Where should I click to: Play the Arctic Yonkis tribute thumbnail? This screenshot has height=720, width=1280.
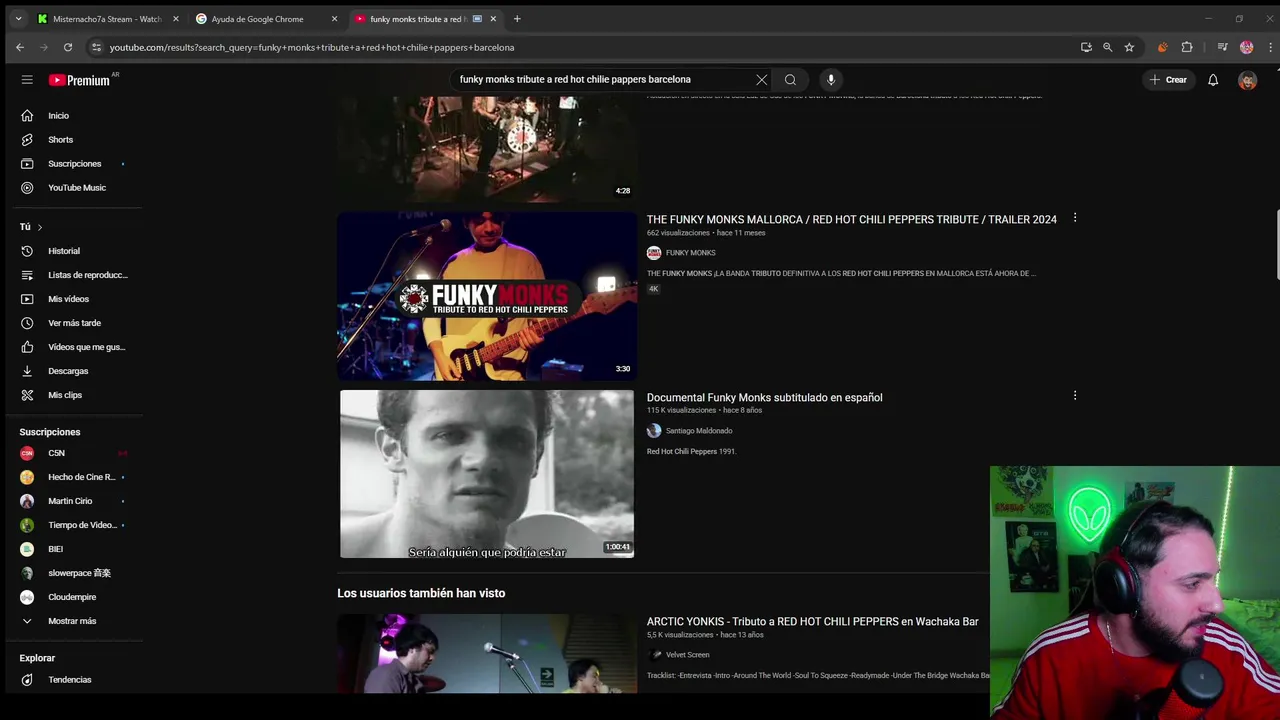click(487, 654)
